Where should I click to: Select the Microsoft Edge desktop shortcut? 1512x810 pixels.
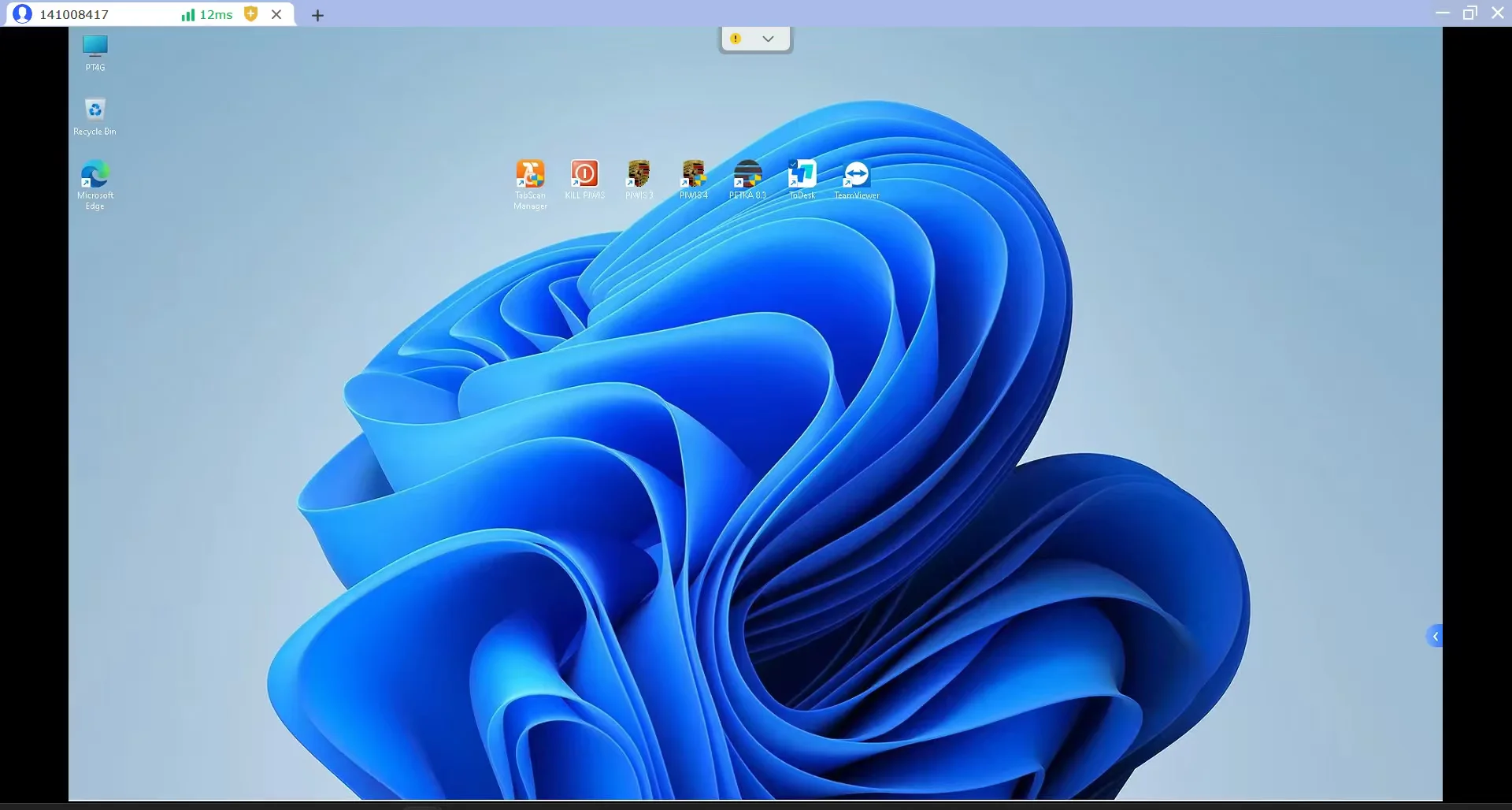click(x=94, y=185)
